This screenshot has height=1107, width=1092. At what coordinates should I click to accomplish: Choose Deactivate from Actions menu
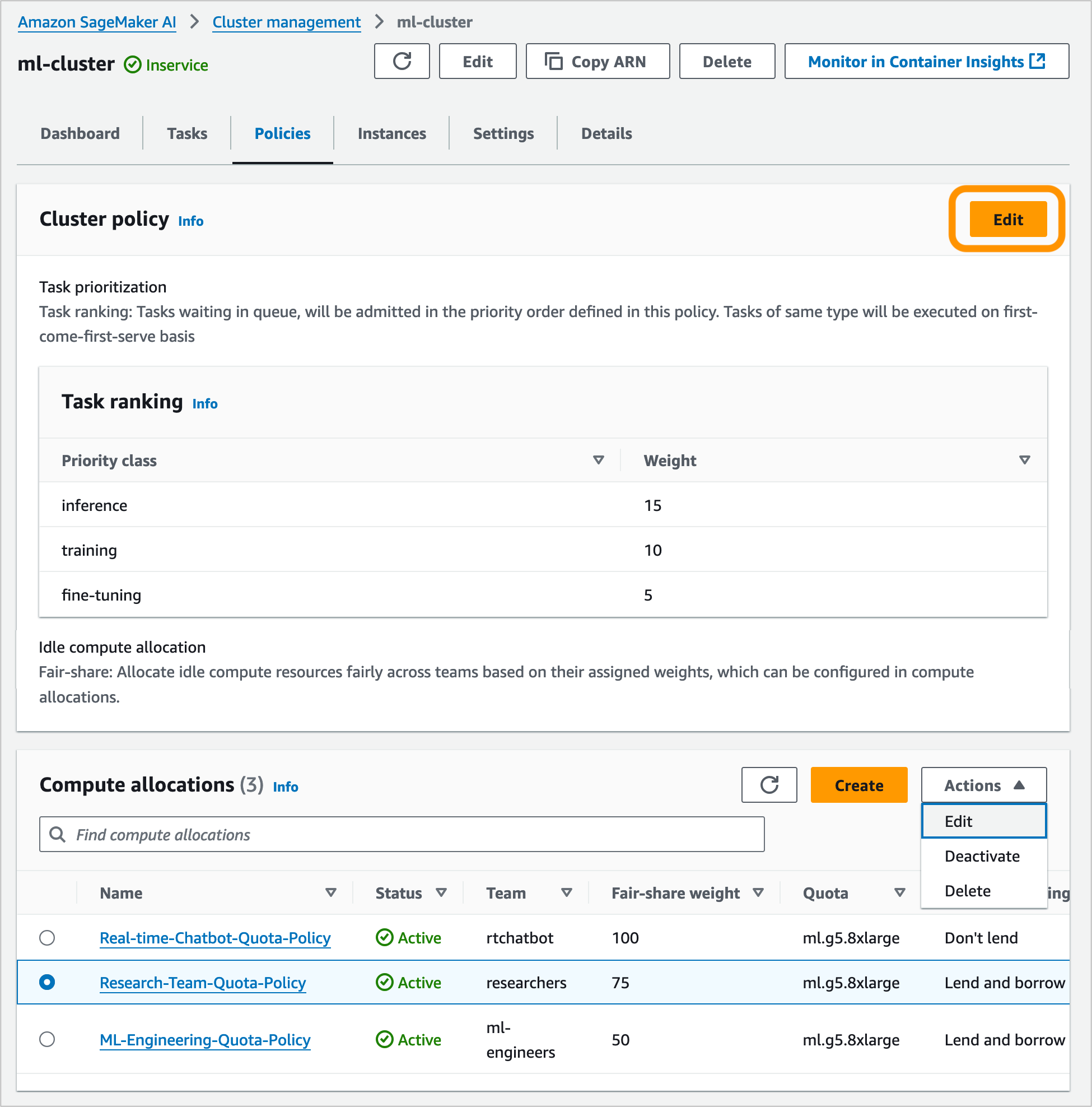pyautogui.click(x=982, y=856)
